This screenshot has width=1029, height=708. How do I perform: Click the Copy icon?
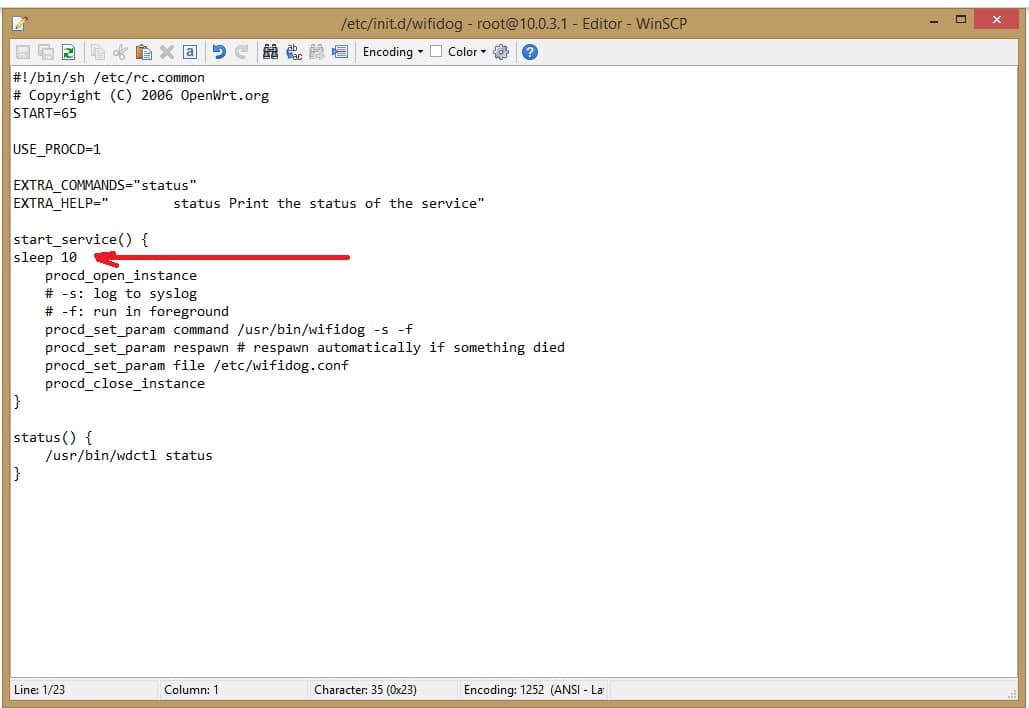click(x=99, y=52)
